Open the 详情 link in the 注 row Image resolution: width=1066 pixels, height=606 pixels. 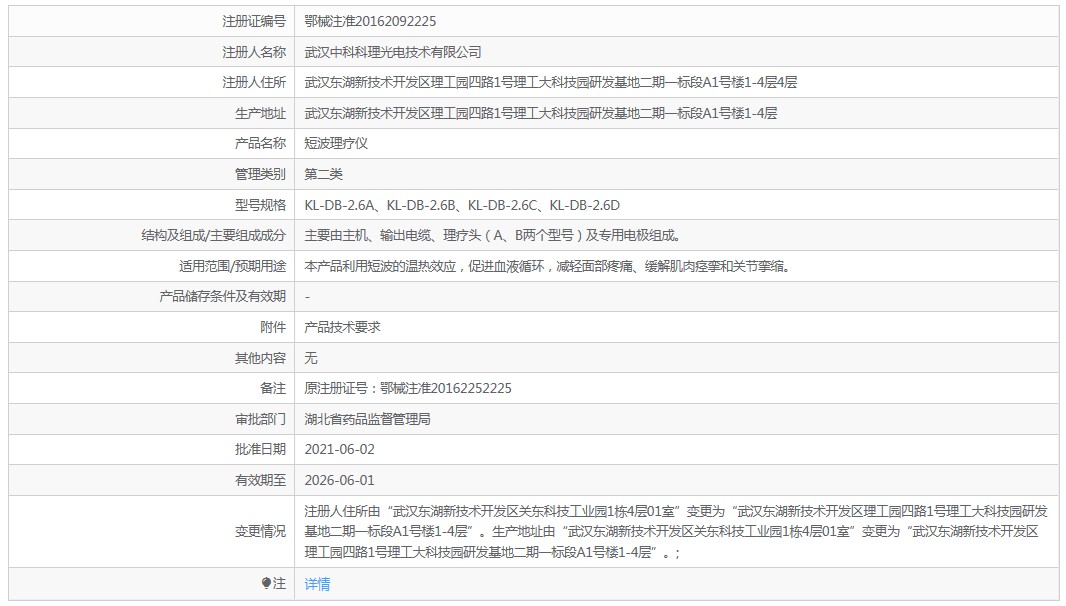tap(317, 584)
